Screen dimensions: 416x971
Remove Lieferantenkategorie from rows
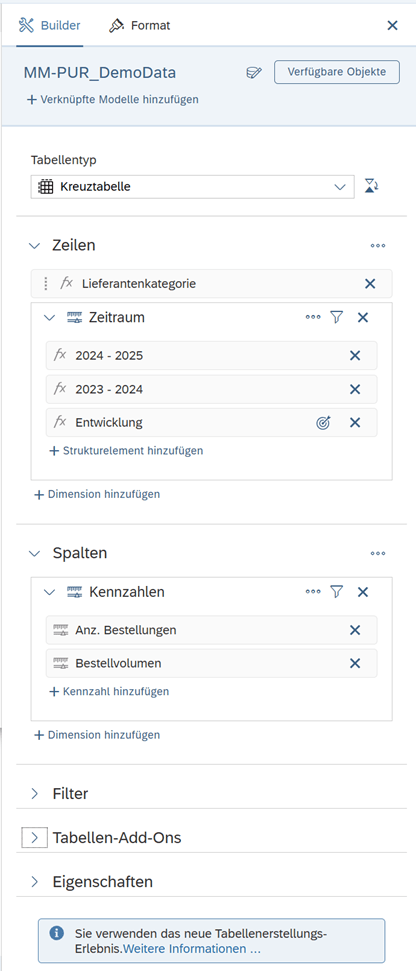(x=370, y=284)
